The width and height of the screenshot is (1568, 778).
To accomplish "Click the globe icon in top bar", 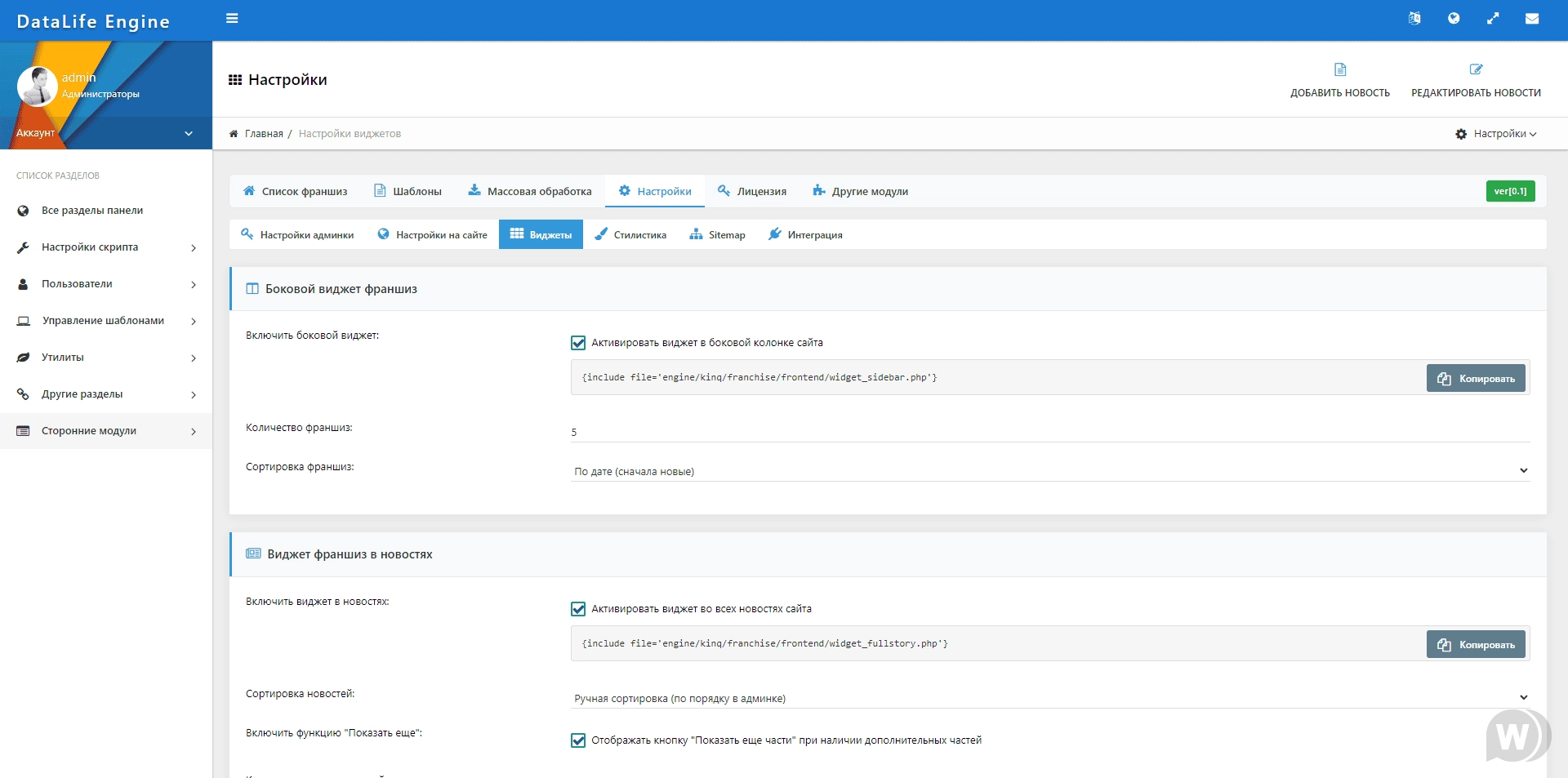I will tap(1454, 19).
